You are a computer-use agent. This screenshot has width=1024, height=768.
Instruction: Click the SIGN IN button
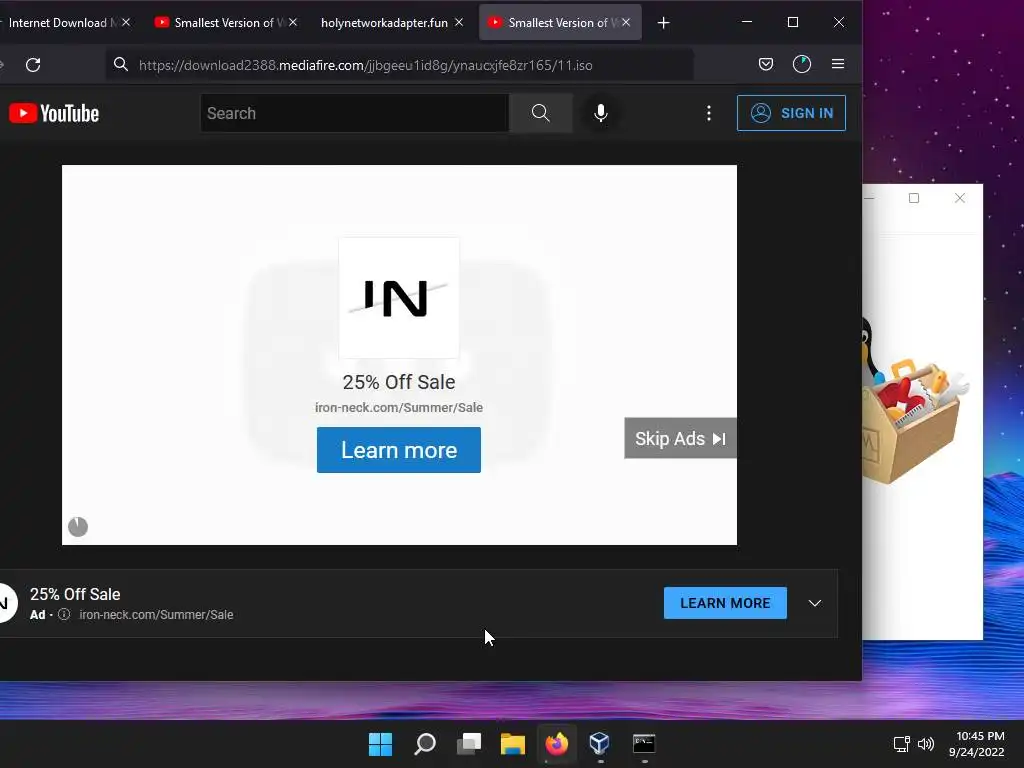point(791,113)
